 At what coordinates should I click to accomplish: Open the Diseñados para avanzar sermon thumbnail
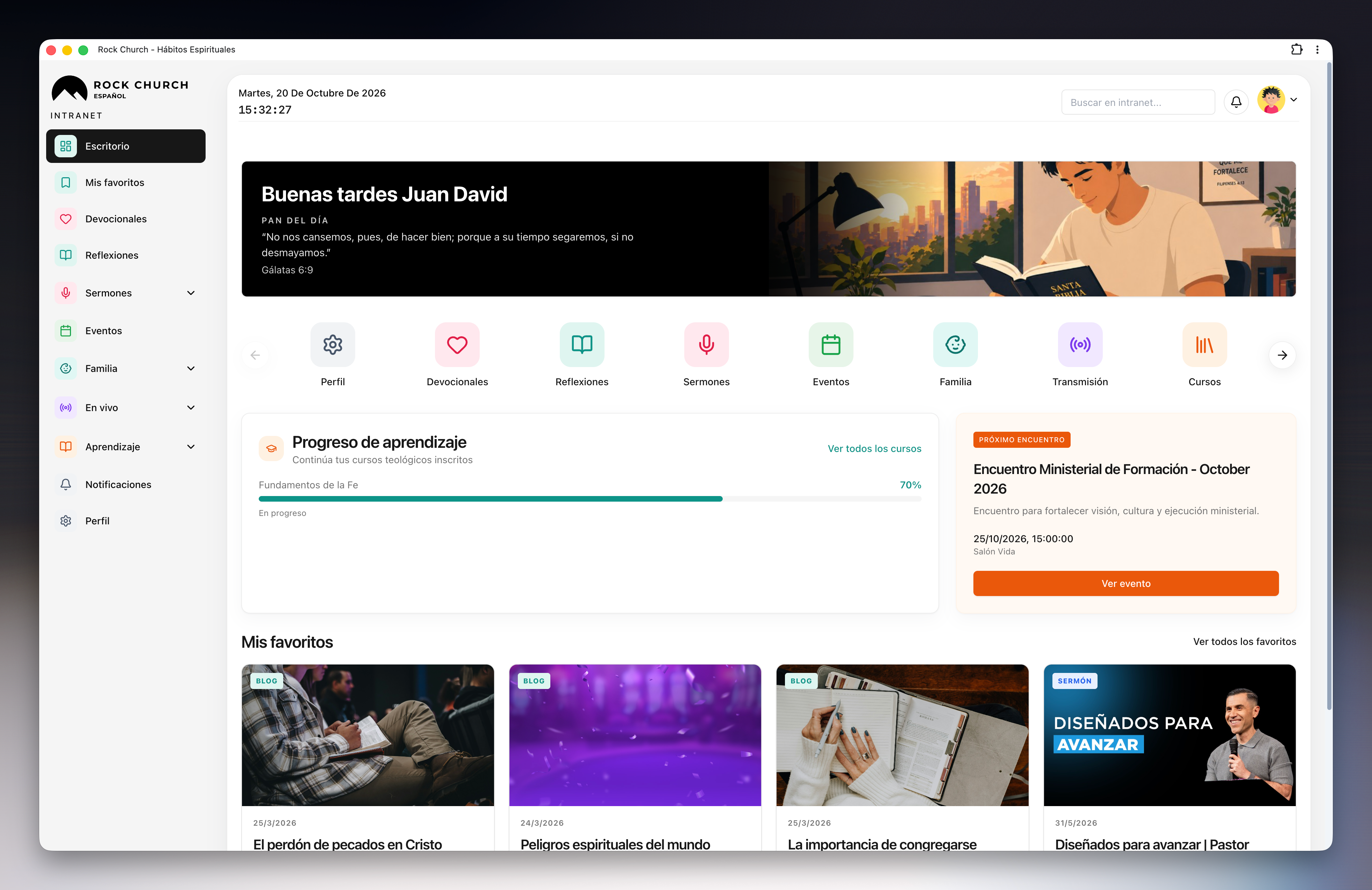[x=1169, y=735]
